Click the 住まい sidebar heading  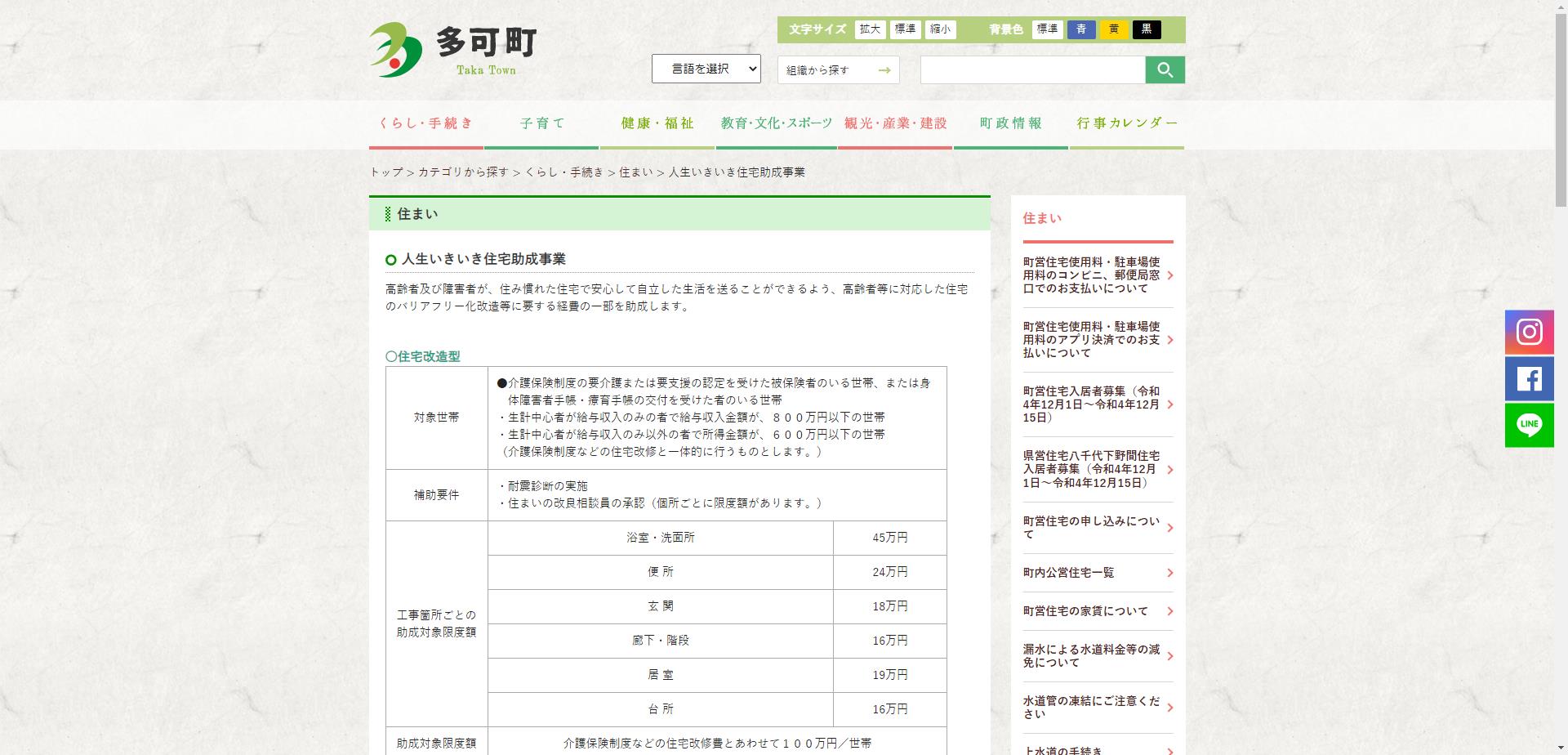(x=1042, y=219)
